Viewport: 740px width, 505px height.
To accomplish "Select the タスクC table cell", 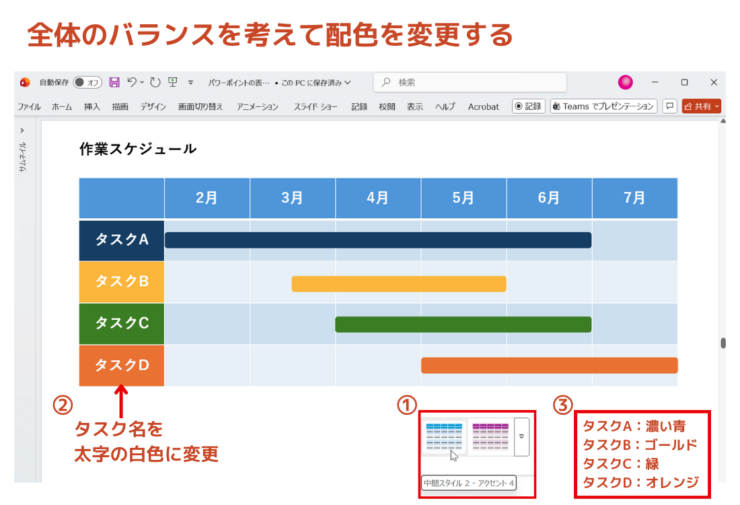I will pos(122,323).
